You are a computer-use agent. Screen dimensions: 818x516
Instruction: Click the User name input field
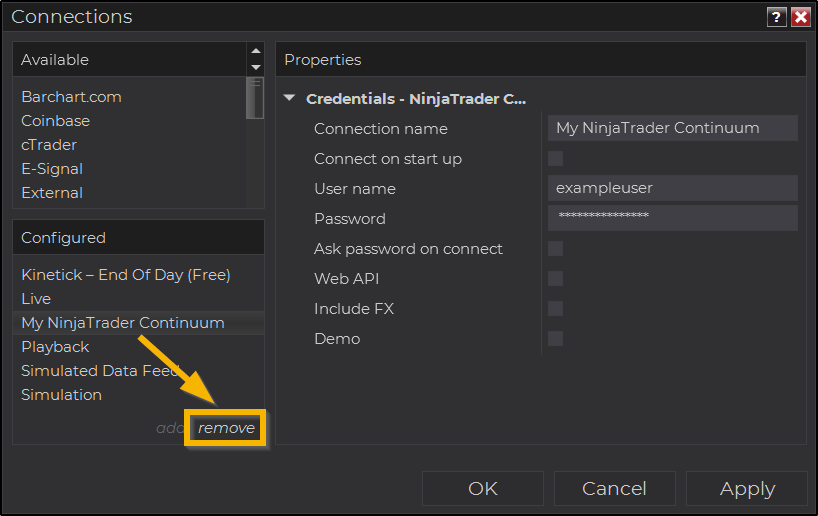click(672, 188)
